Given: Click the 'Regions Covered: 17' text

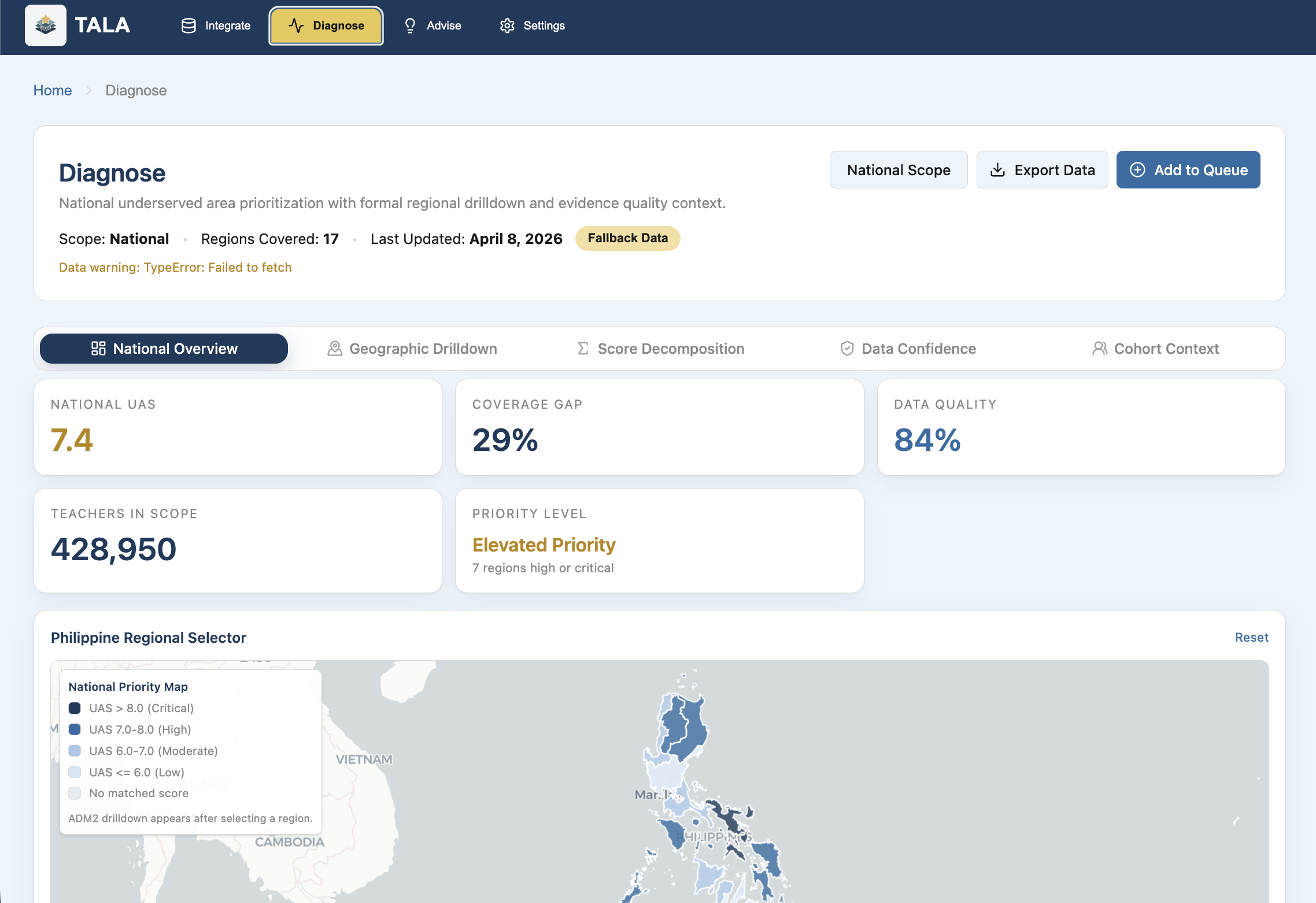Looking at the screenshot, I should point(270,239).
